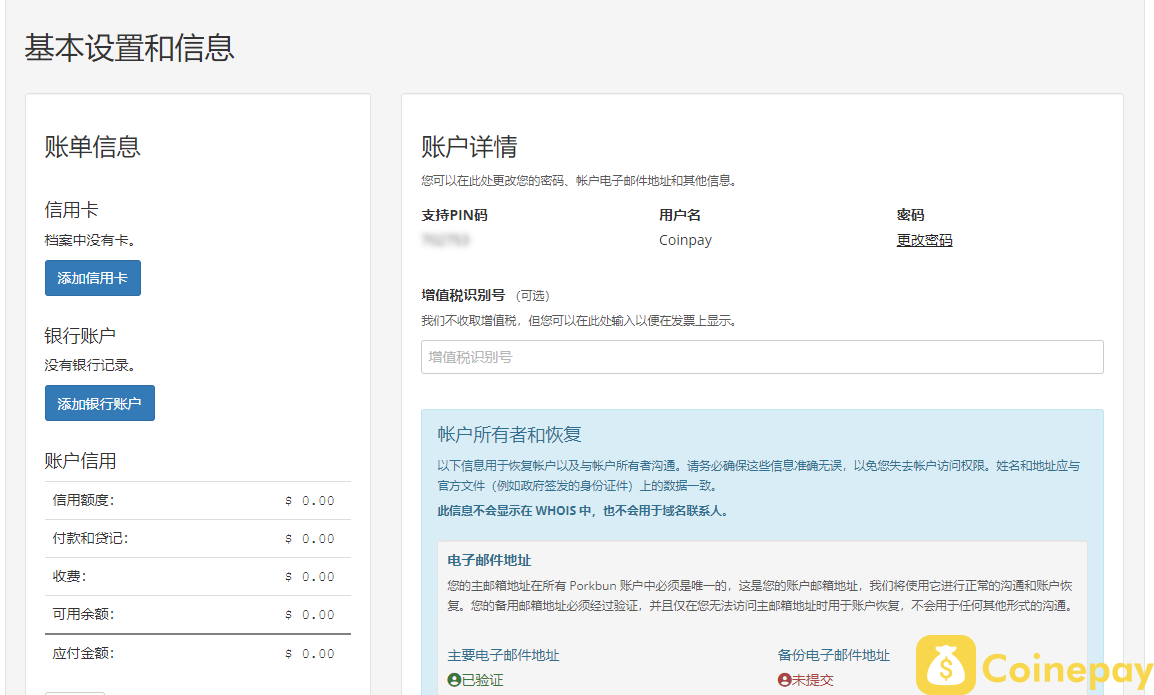Click the 付款和贷记 amount $ 0.00

tap(310, 539)
